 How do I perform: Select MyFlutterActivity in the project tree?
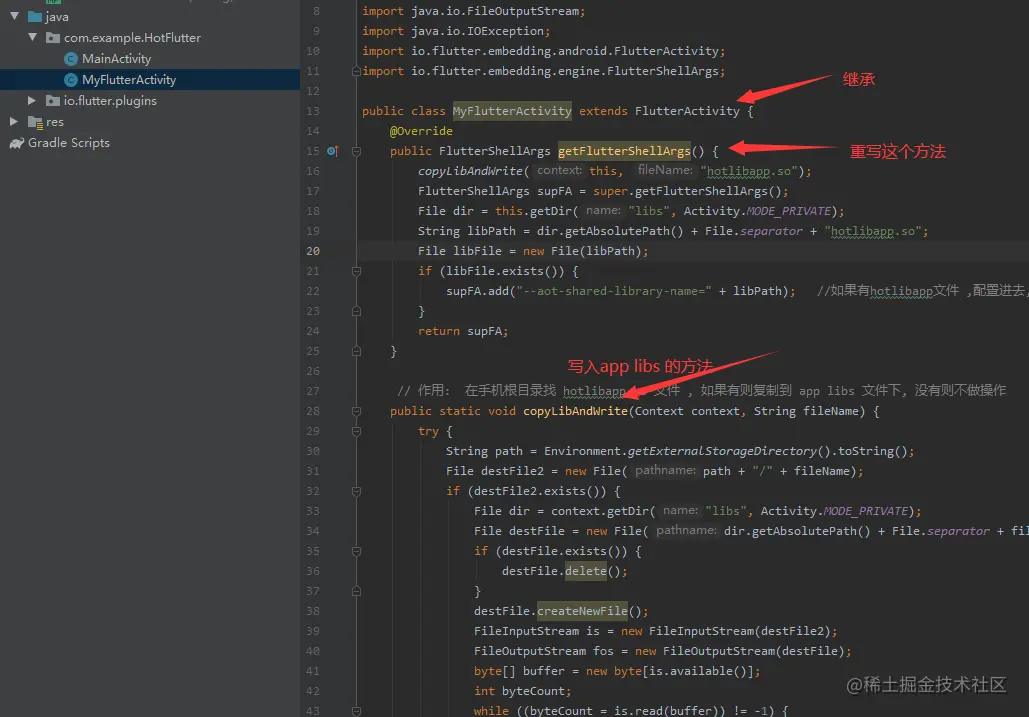(129, 80)
